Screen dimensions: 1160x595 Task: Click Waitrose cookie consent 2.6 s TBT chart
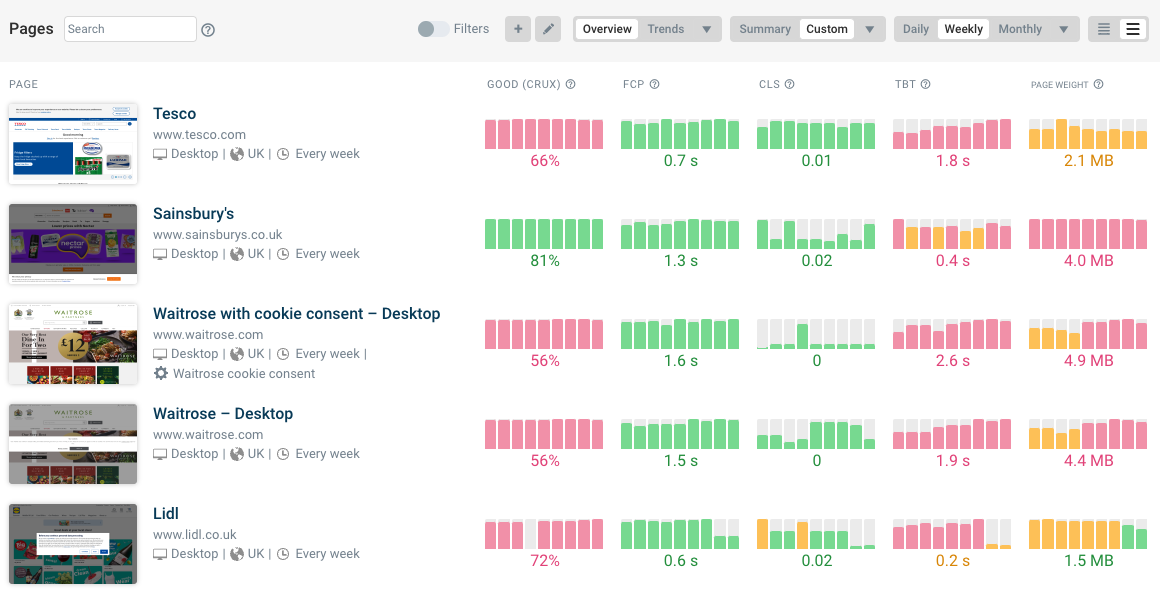pos(952,334)
